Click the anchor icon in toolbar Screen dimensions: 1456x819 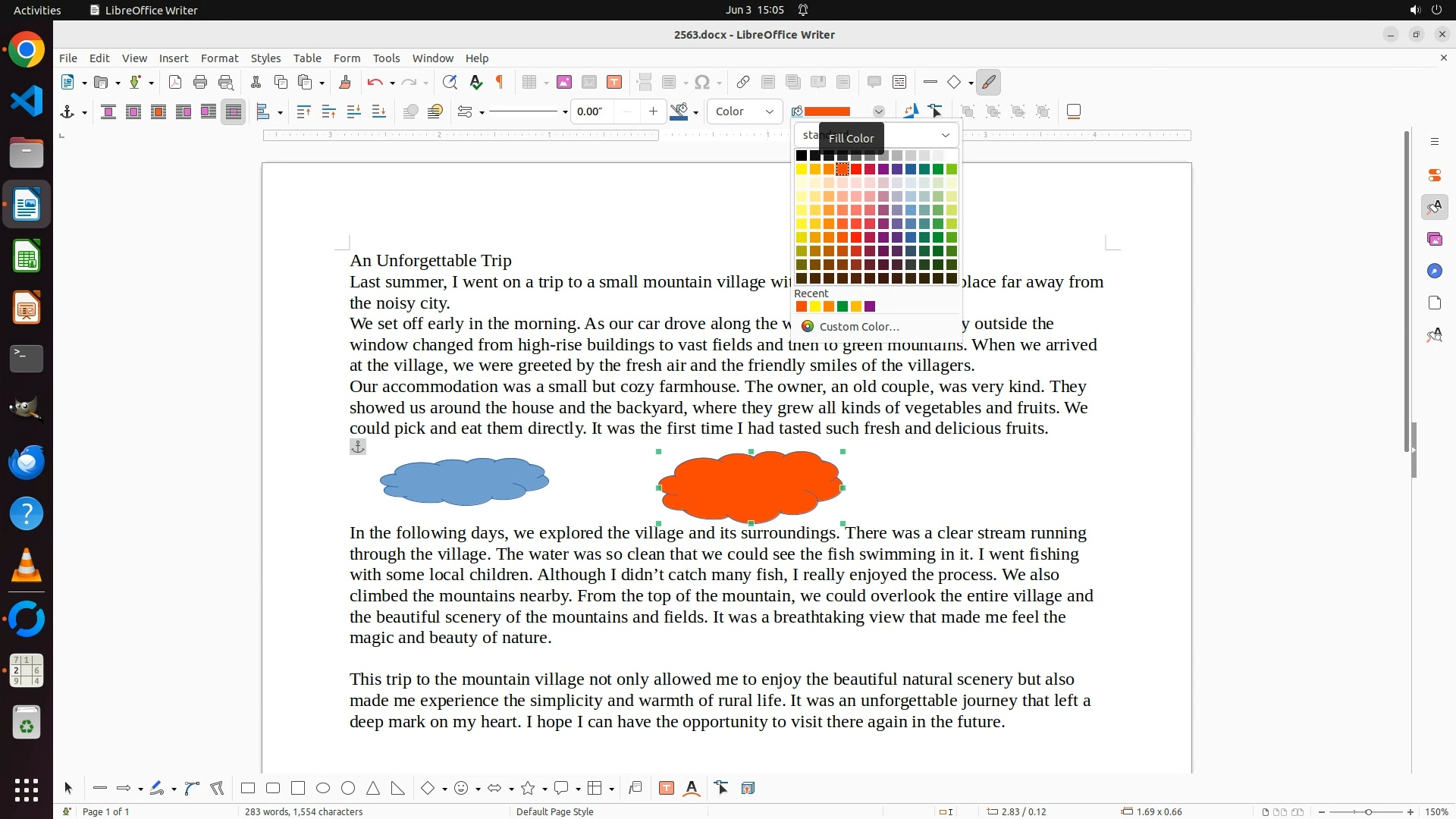tap(67, 112)
